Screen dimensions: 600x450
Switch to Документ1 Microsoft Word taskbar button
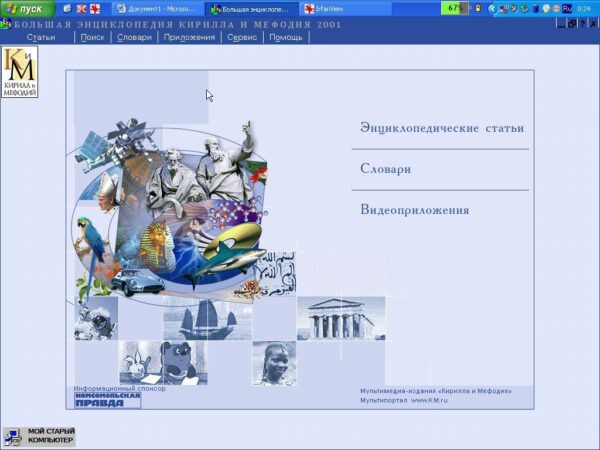[158, 8]
